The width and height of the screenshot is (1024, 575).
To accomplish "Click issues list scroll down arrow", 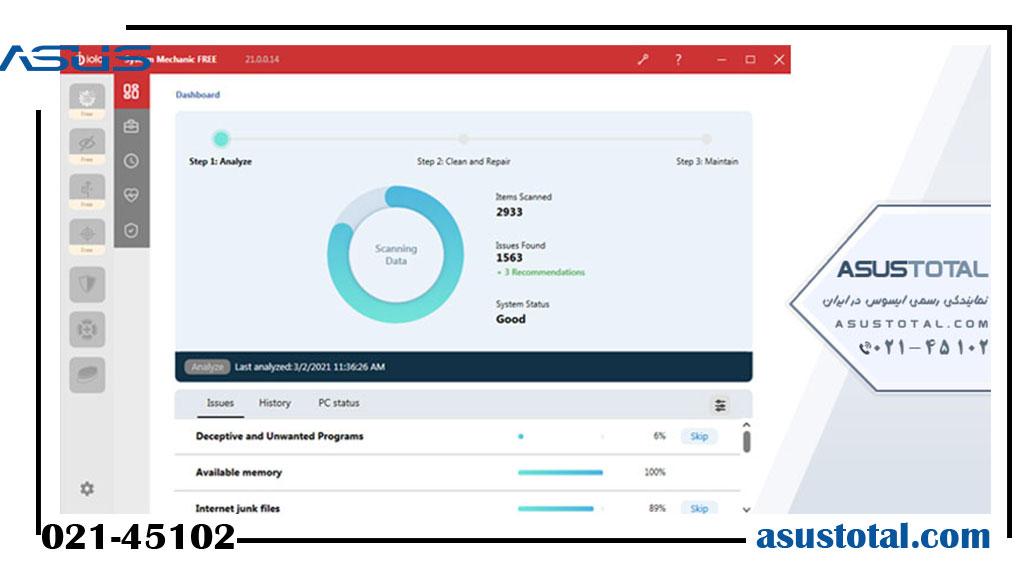I will click(x=746, y=510).
